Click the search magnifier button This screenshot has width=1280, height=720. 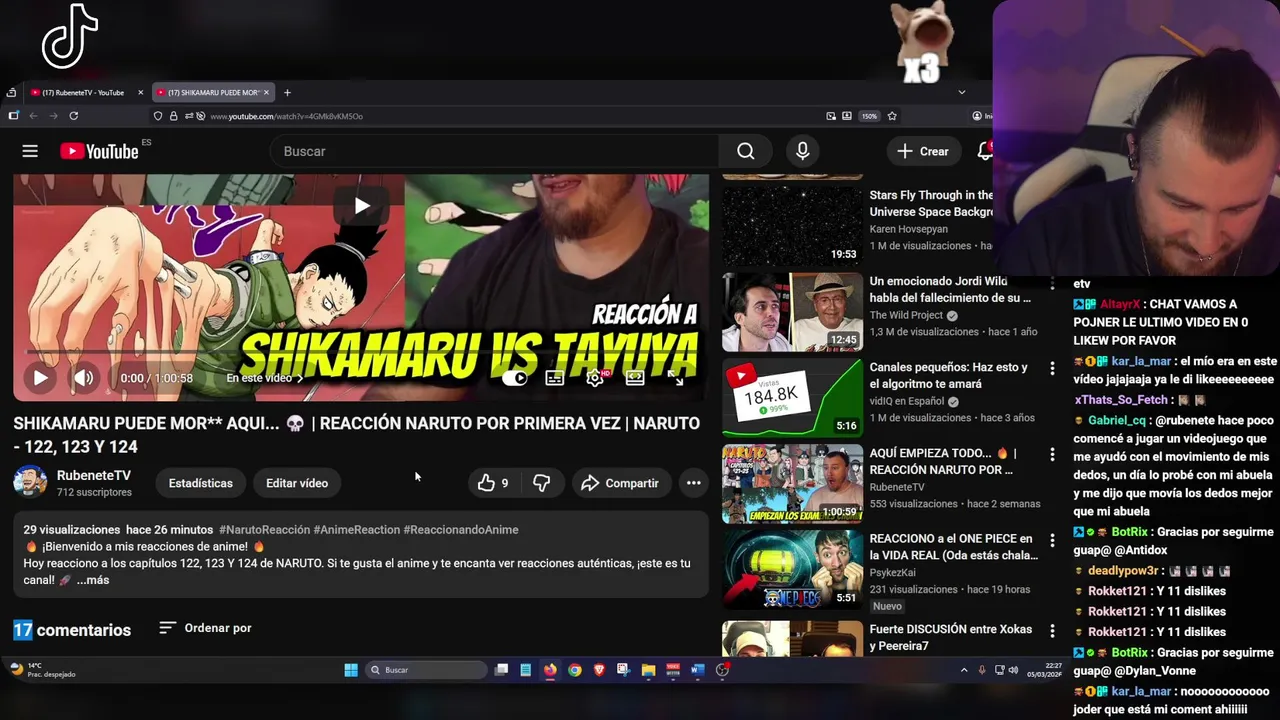[745, 151]
